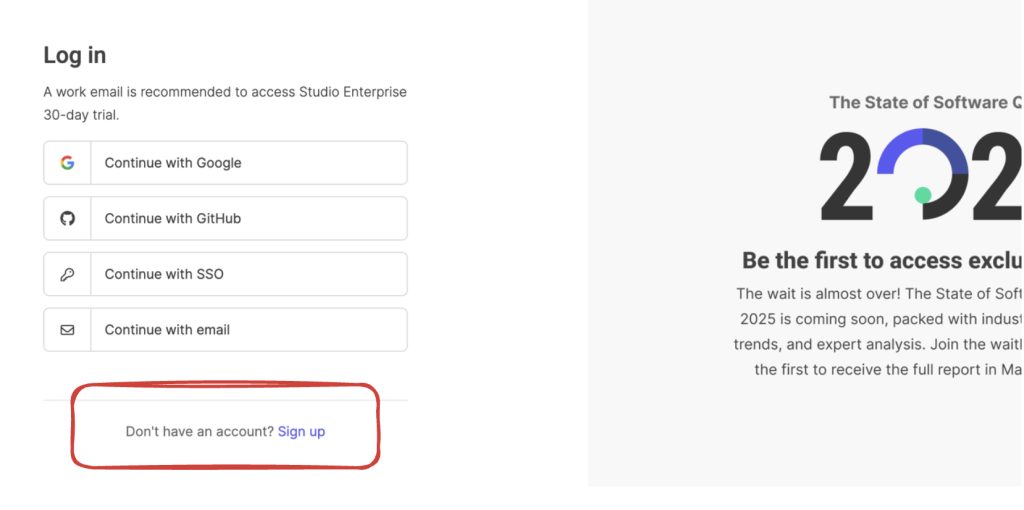Click "The State of Software" title
This screenshot has width=1024, height=510.
[x=920, y=102]
